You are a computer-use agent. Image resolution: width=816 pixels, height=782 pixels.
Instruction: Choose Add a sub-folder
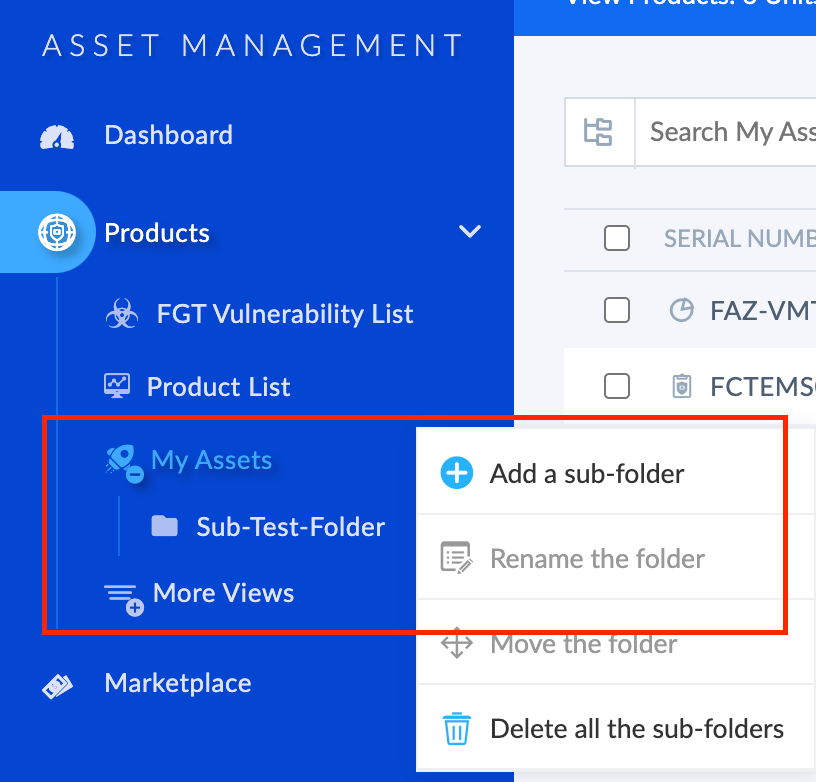pyautogui.click(x=586, y=473)
